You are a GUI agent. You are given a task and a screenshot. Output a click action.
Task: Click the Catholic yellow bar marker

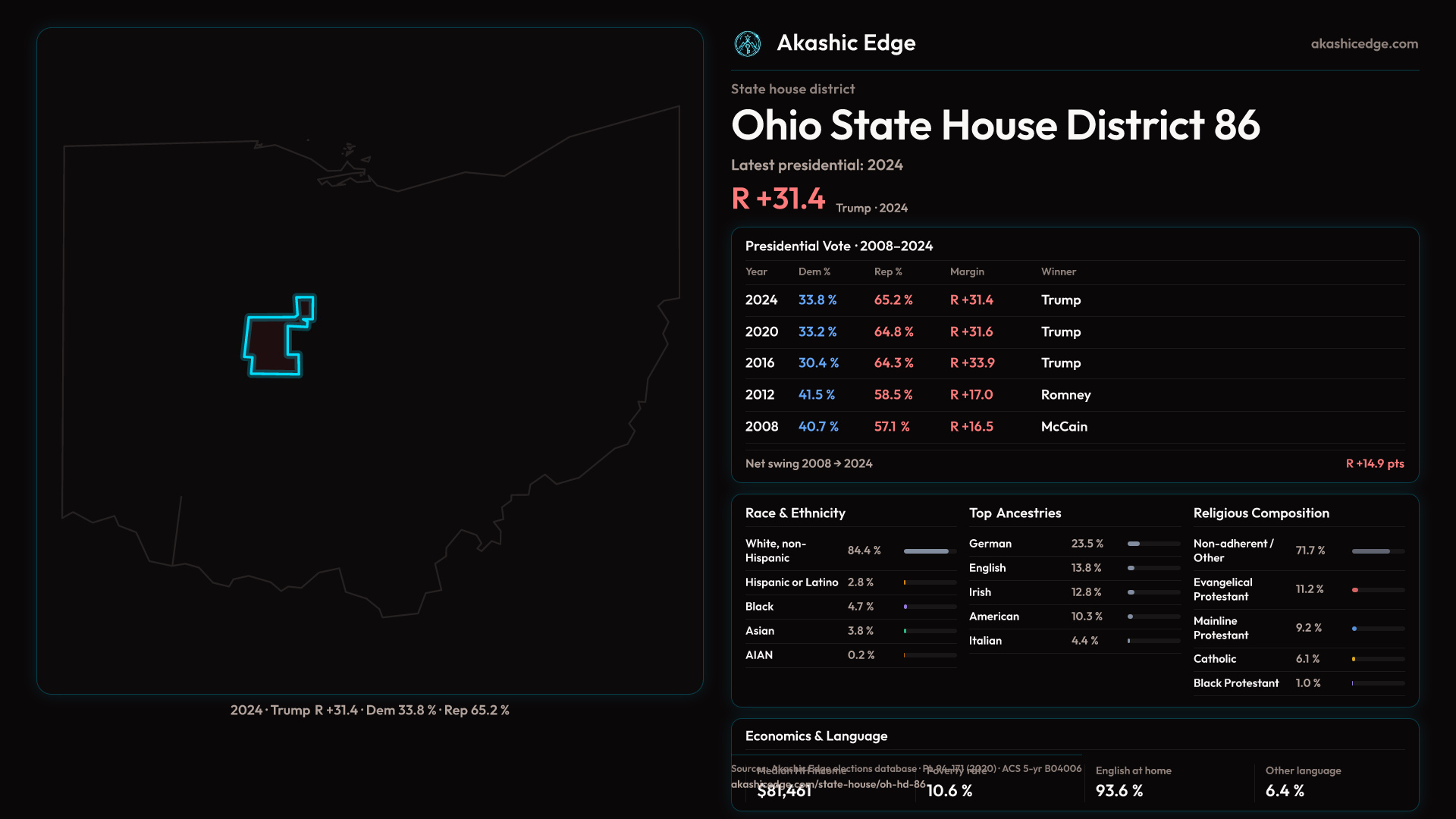click(x=1354, y=659)
